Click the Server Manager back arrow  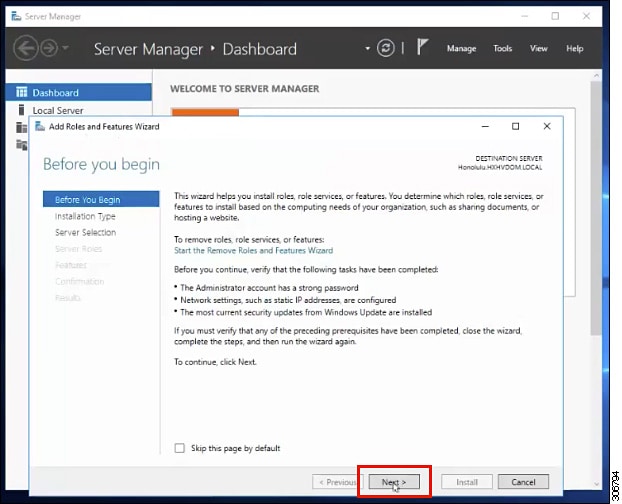tap(26, 48)
